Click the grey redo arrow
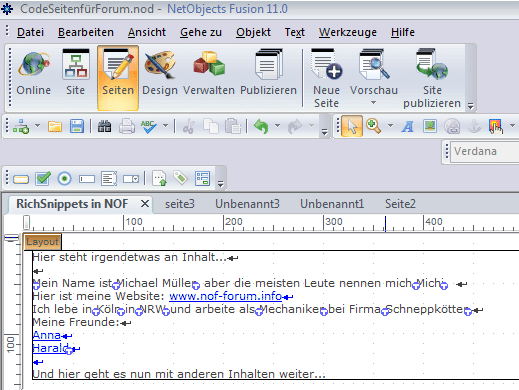 (x=295, y=127)
